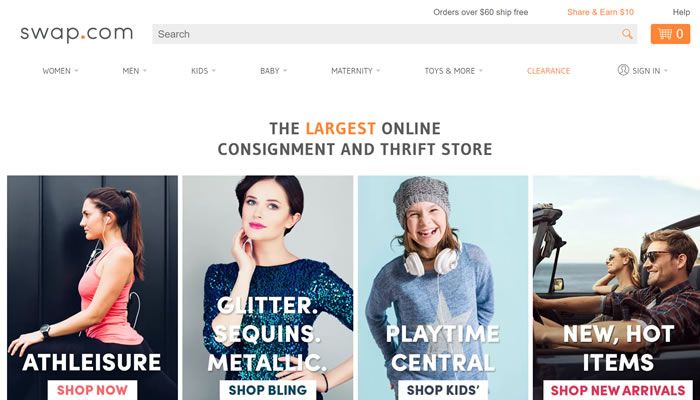Viewport: 700px width, 400px height.
Task: Select the Clearance menu link
Action: 549,71
